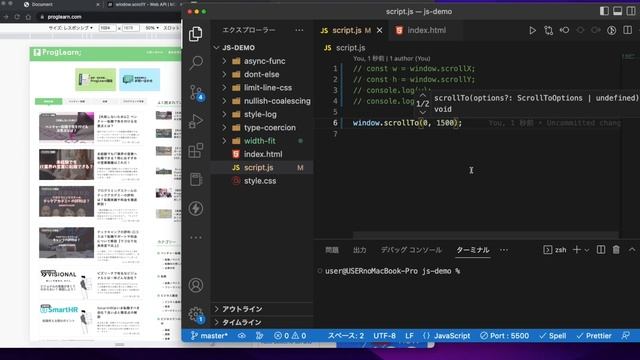Open changes compare icon in editor toolbar
The width and height of the screenshot is (640, 360).
(x=548, y=30)
